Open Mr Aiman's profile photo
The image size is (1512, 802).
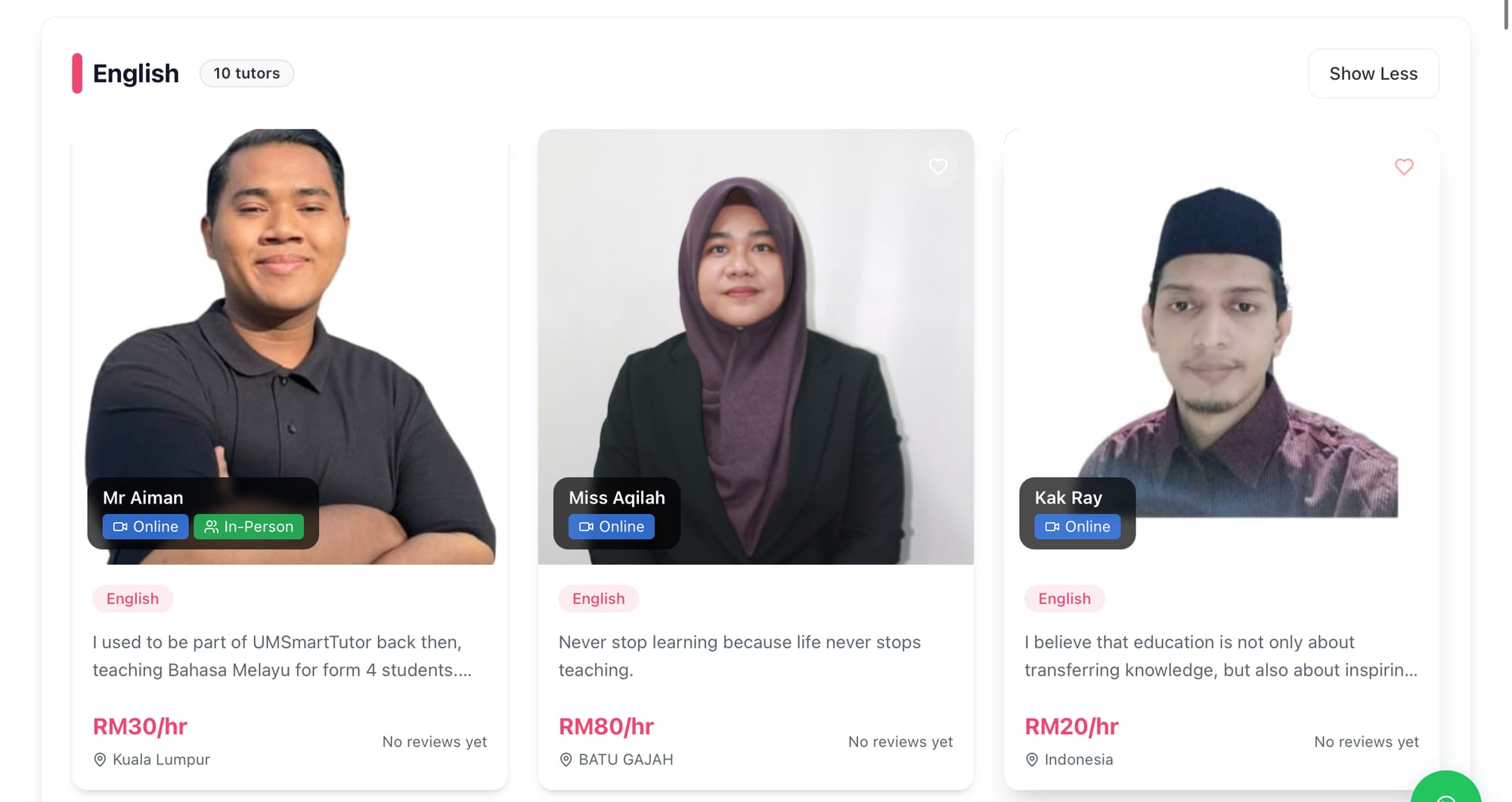click(290, 302)
